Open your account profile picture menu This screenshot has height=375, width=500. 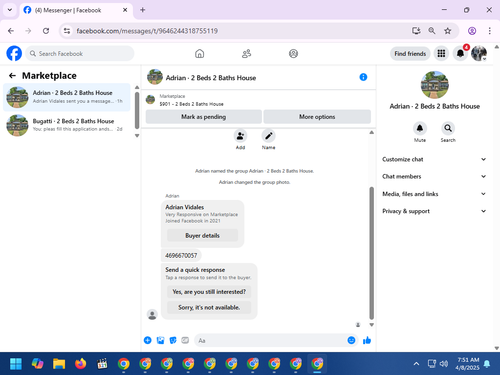479,53
